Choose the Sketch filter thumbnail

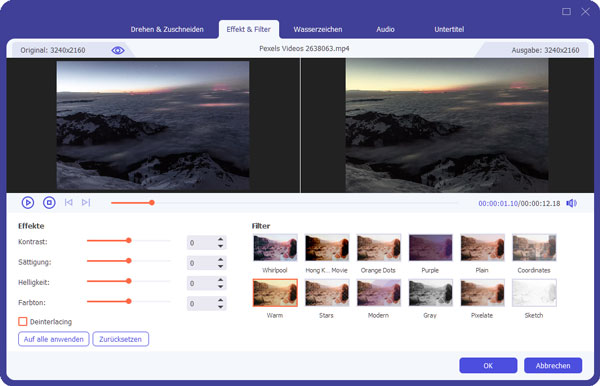[x=534, y=293]
